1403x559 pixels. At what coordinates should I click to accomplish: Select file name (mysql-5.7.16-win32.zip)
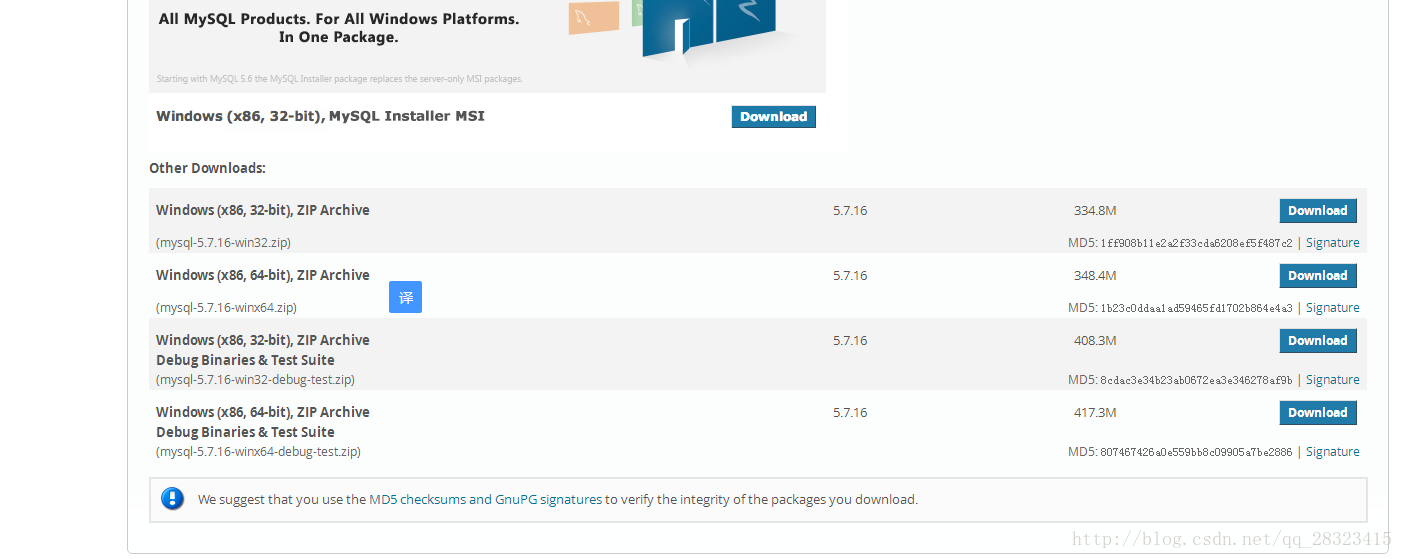tap(223, 243)
